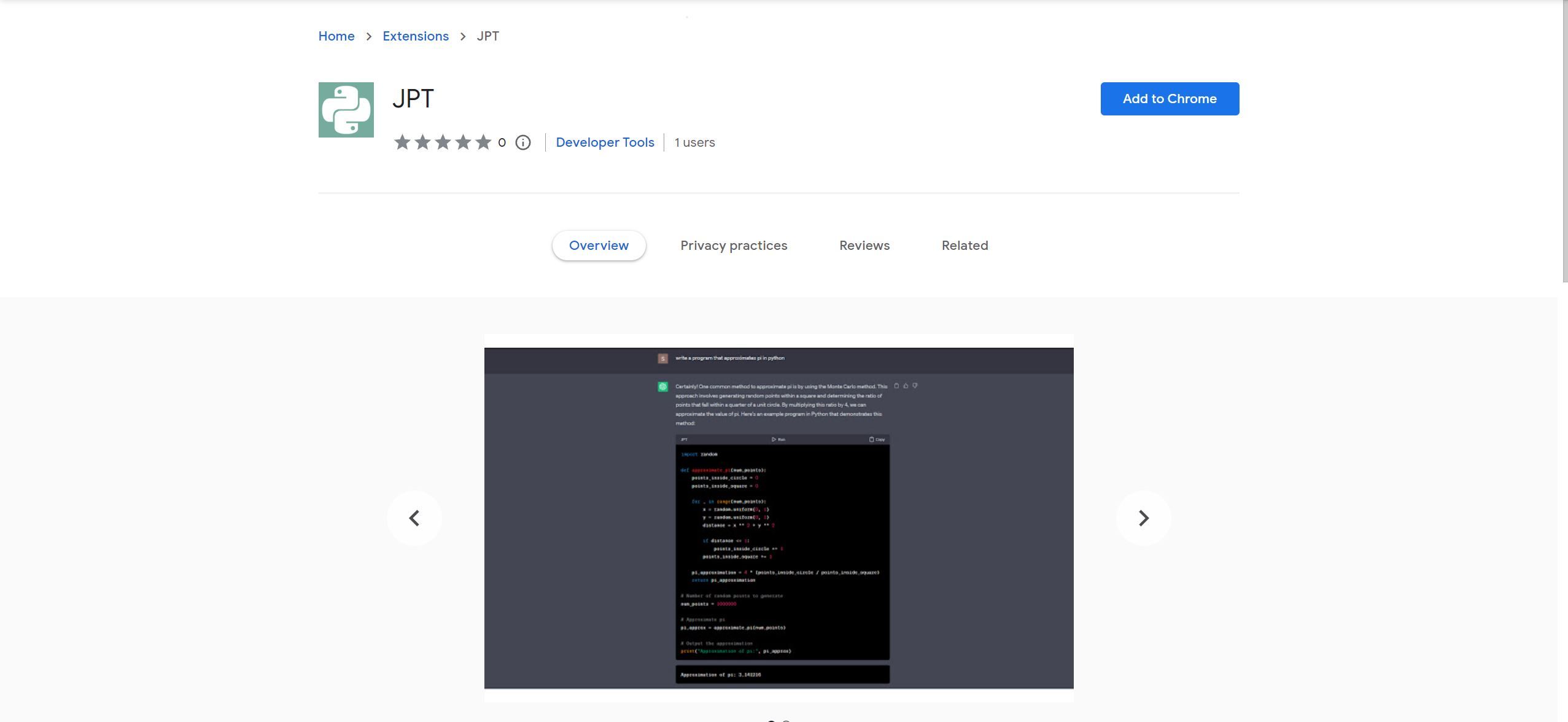Open the rating info circle icon
Screen dimensions: 1568x722
[522, 142]
